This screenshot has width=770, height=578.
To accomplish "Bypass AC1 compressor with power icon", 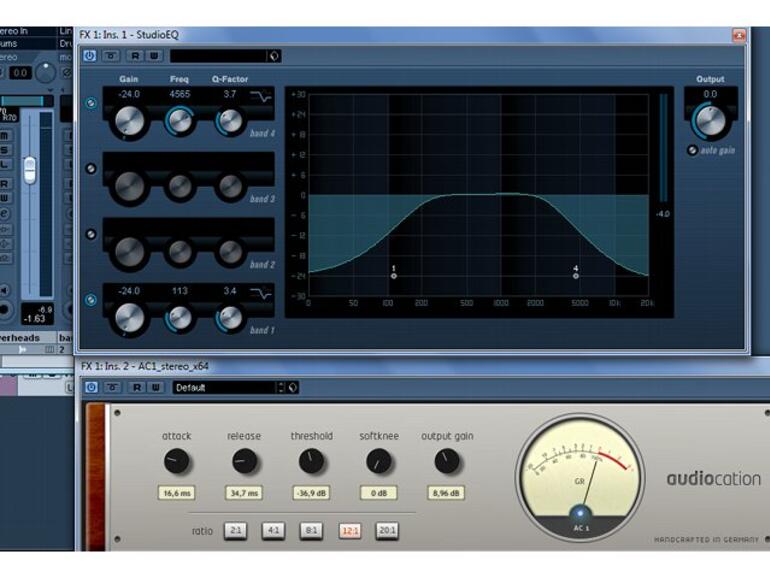I will [91, 387].
